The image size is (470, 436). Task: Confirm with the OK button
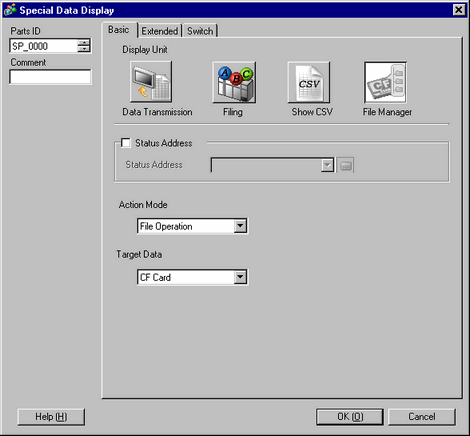(350, 417)
